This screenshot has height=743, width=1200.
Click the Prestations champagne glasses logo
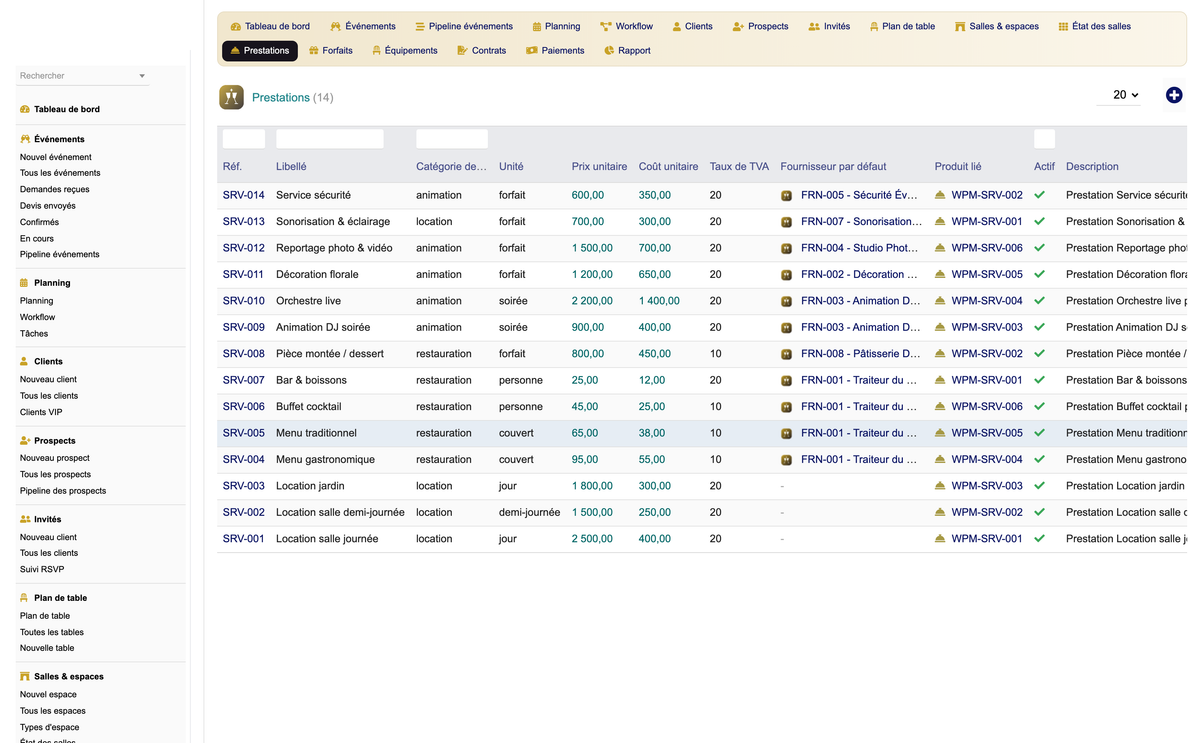[x=232, y=97]
